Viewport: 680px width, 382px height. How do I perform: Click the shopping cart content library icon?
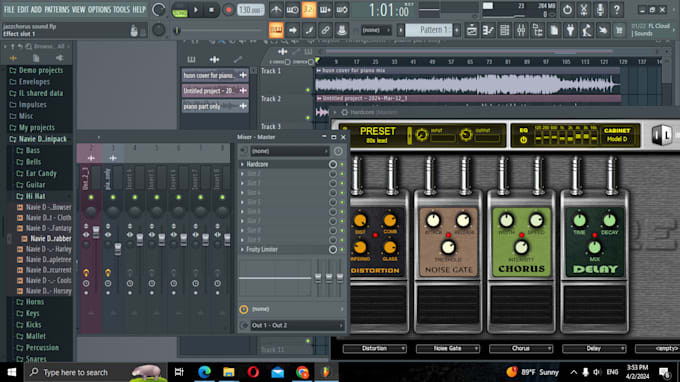tap(619, 30)
